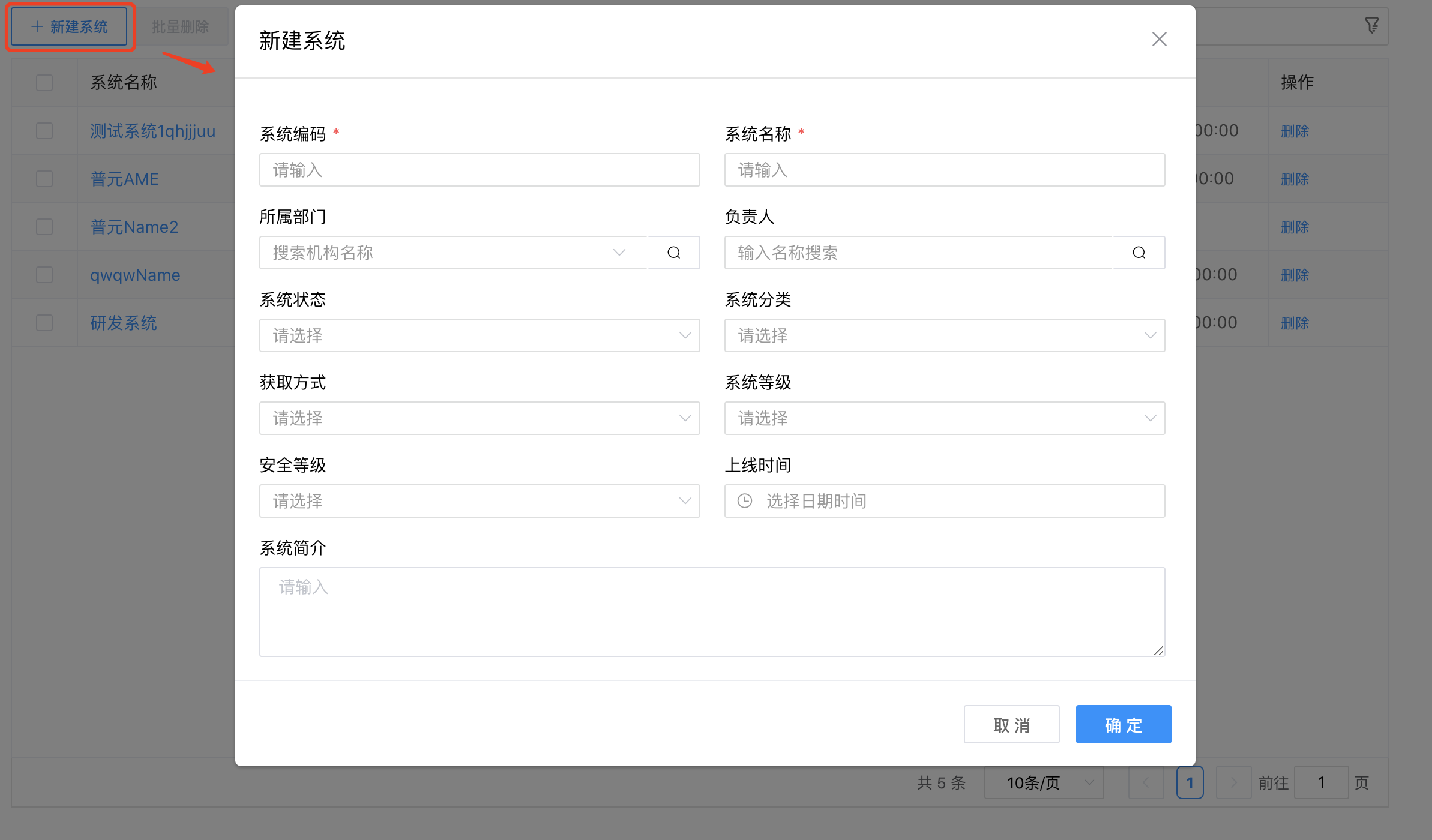Expand the 安全等级 dropdown
Screen dimensions: 1432x840
click(x=479, y=500)
